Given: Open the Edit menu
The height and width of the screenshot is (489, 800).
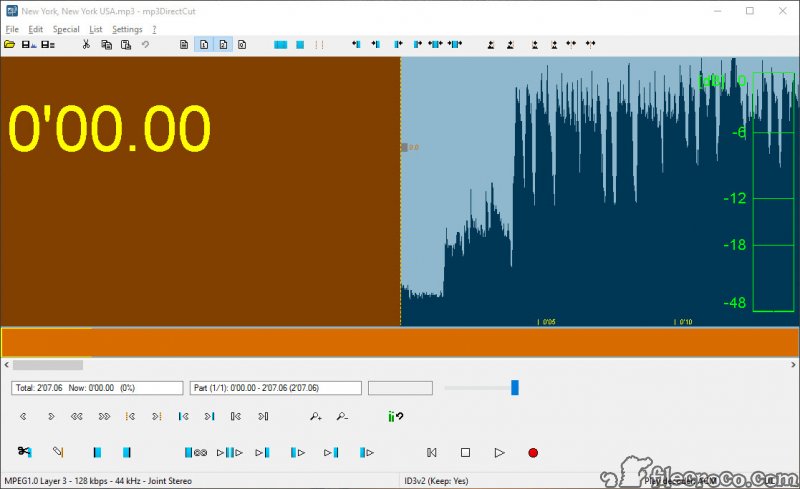Looking at the screenshot, I should coord(35,29).
